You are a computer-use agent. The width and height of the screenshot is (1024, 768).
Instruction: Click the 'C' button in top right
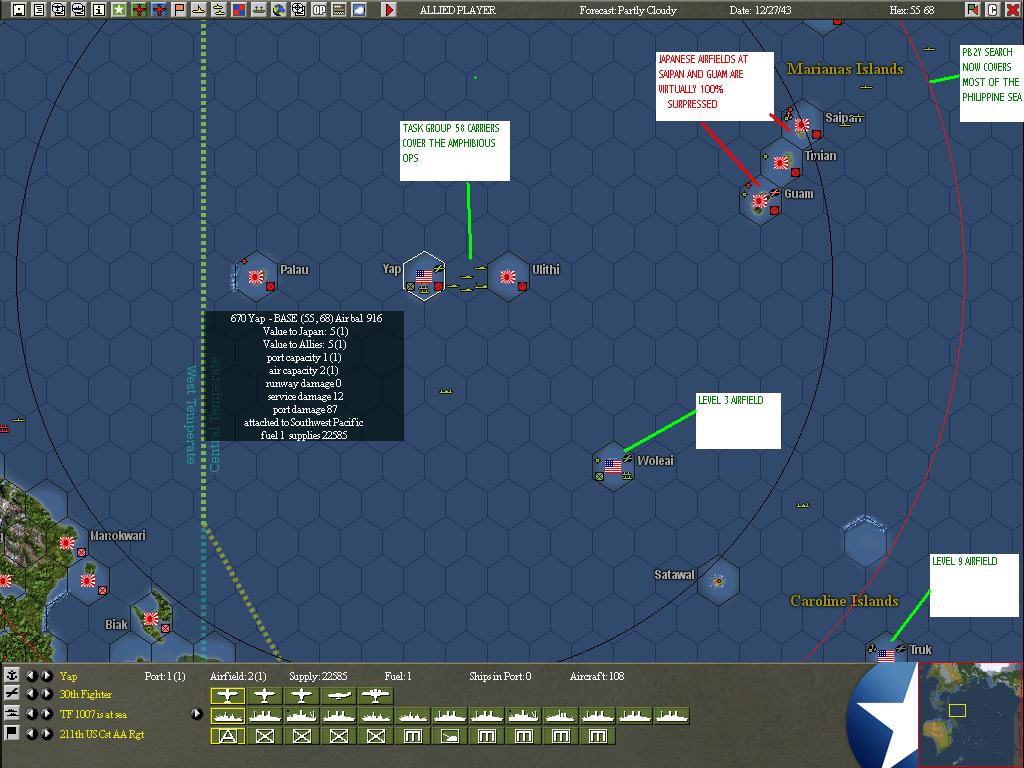[992, 10]
